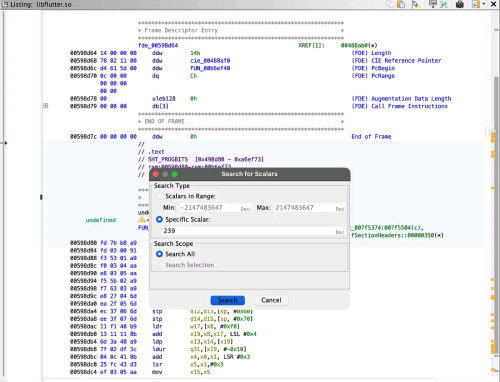Click the '// .text' section comment
The width and height of the screenshot is (500, 382).
pyautogui.click(x=151, y=152)
